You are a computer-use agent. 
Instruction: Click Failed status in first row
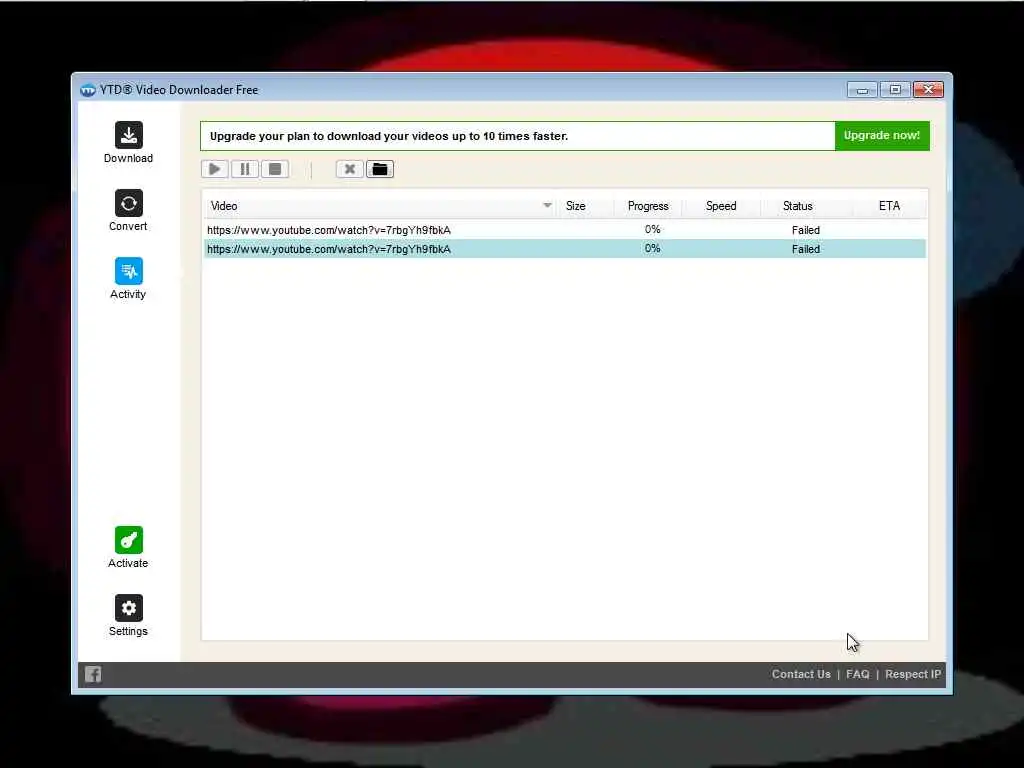805,230
